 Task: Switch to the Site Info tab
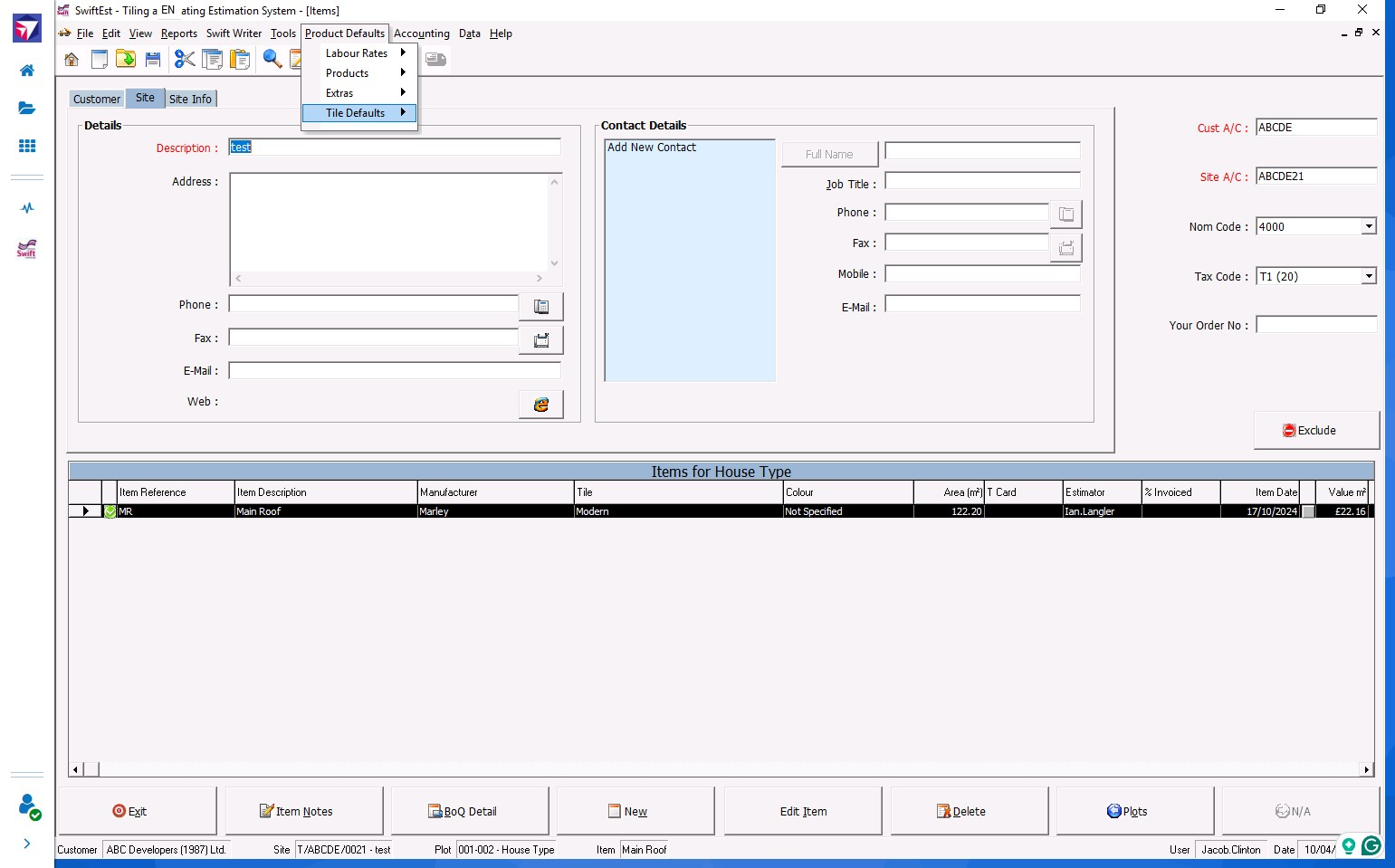tap(190, 99)
